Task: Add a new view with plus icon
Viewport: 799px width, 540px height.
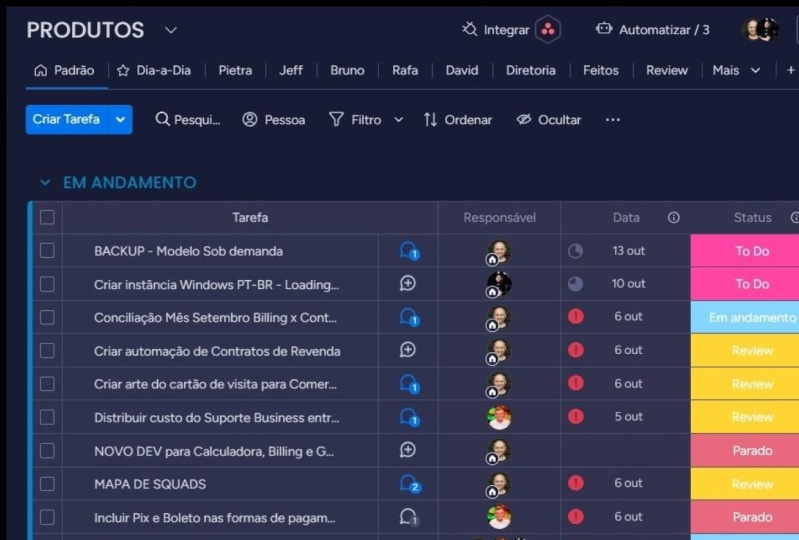Action: [790, 70]
